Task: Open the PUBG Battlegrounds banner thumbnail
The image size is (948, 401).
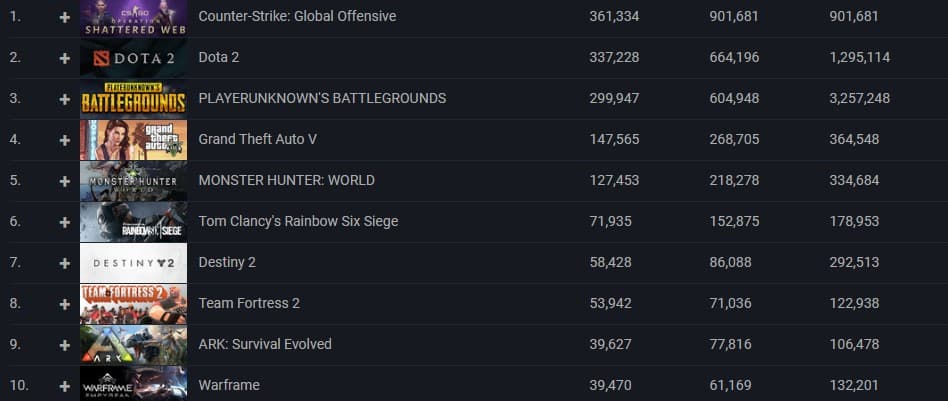Action: (x=133, y=99)
